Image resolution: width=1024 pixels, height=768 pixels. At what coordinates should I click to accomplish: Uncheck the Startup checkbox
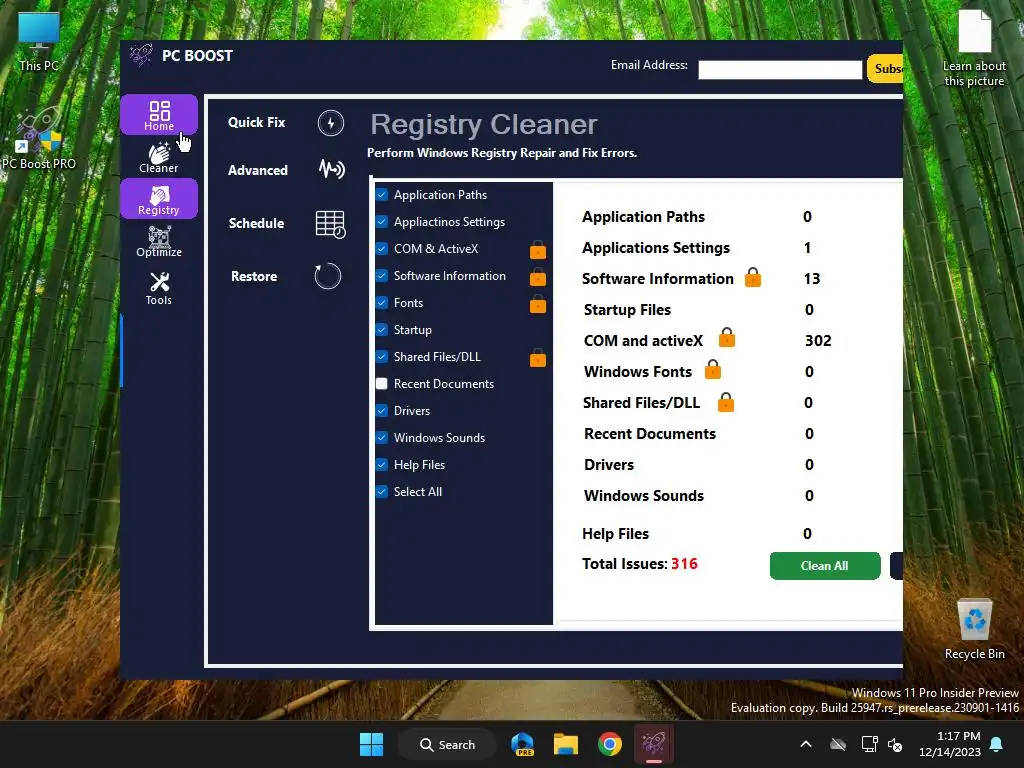click(382, 330)
